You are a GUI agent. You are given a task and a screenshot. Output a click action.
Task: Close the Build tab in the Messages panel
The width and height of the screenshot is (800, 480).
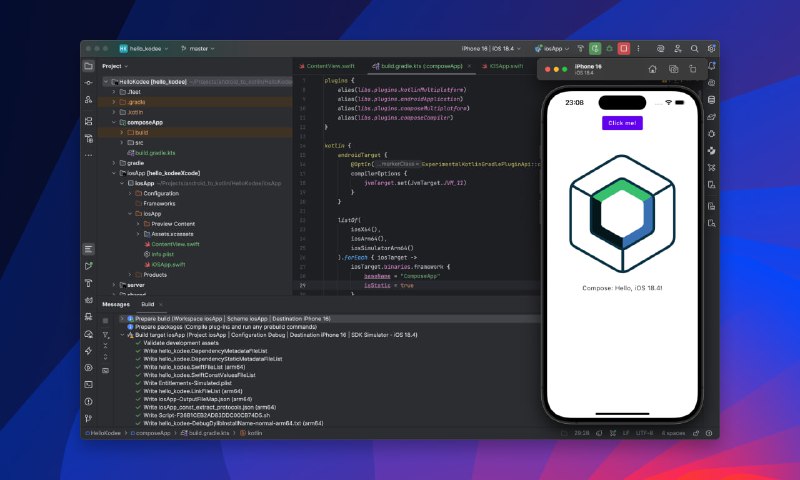tap(161, 305)
